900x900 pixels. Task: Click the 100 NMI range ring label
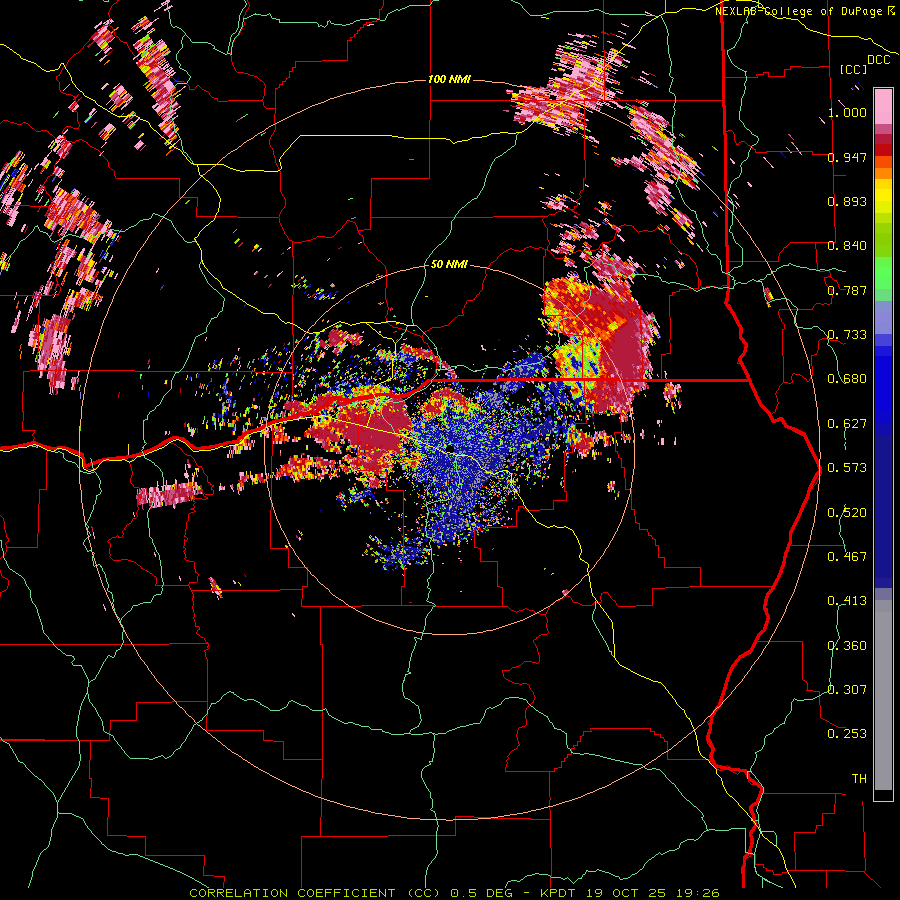point(449,79)
